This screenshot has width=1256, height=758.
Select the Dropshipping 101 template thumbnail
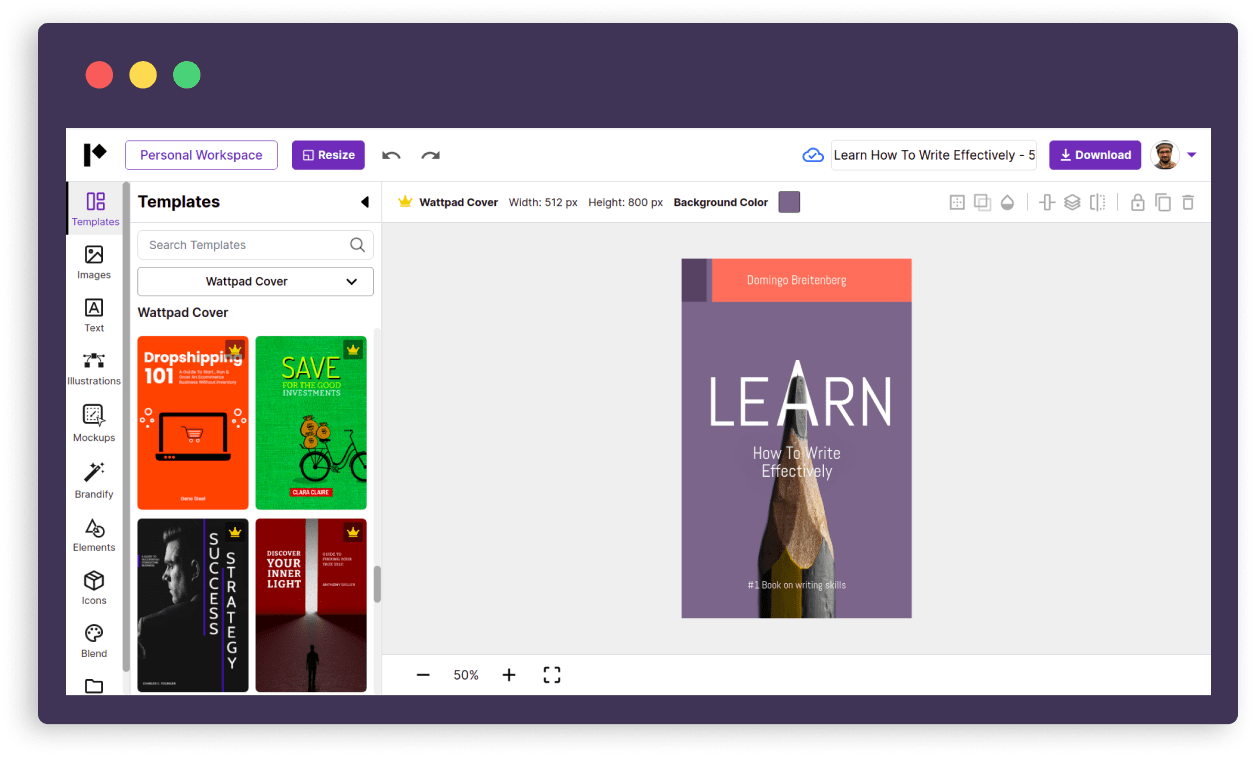click(193, 422)
